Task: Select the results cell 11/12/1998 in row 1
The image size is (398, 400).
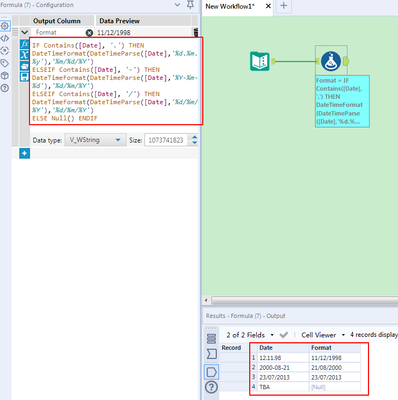Action: pos(335,358)
